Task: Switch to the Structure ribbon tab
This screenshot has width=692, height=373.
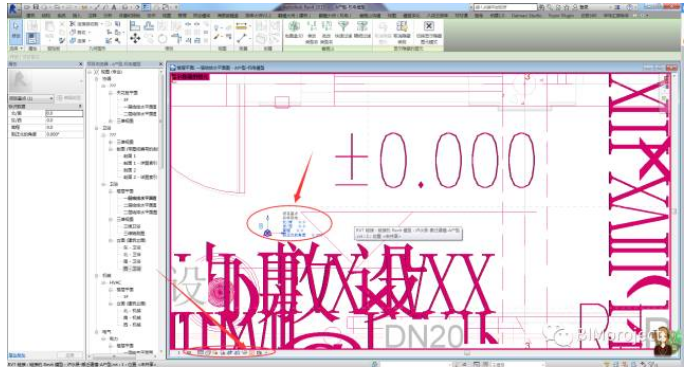Action: click(46, 15)
